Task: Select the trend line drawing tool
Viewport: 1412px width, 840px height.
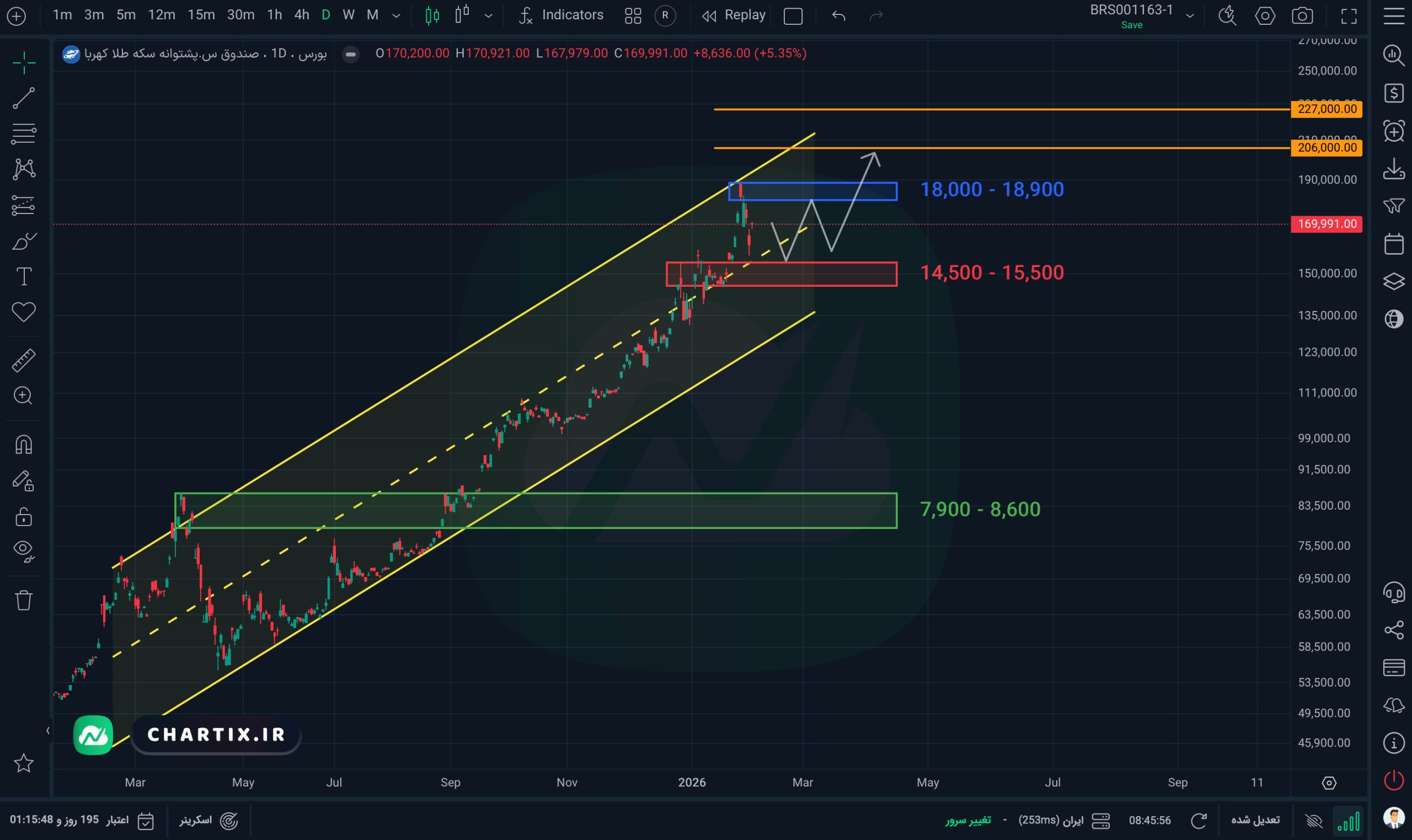Action: point(23,98)
